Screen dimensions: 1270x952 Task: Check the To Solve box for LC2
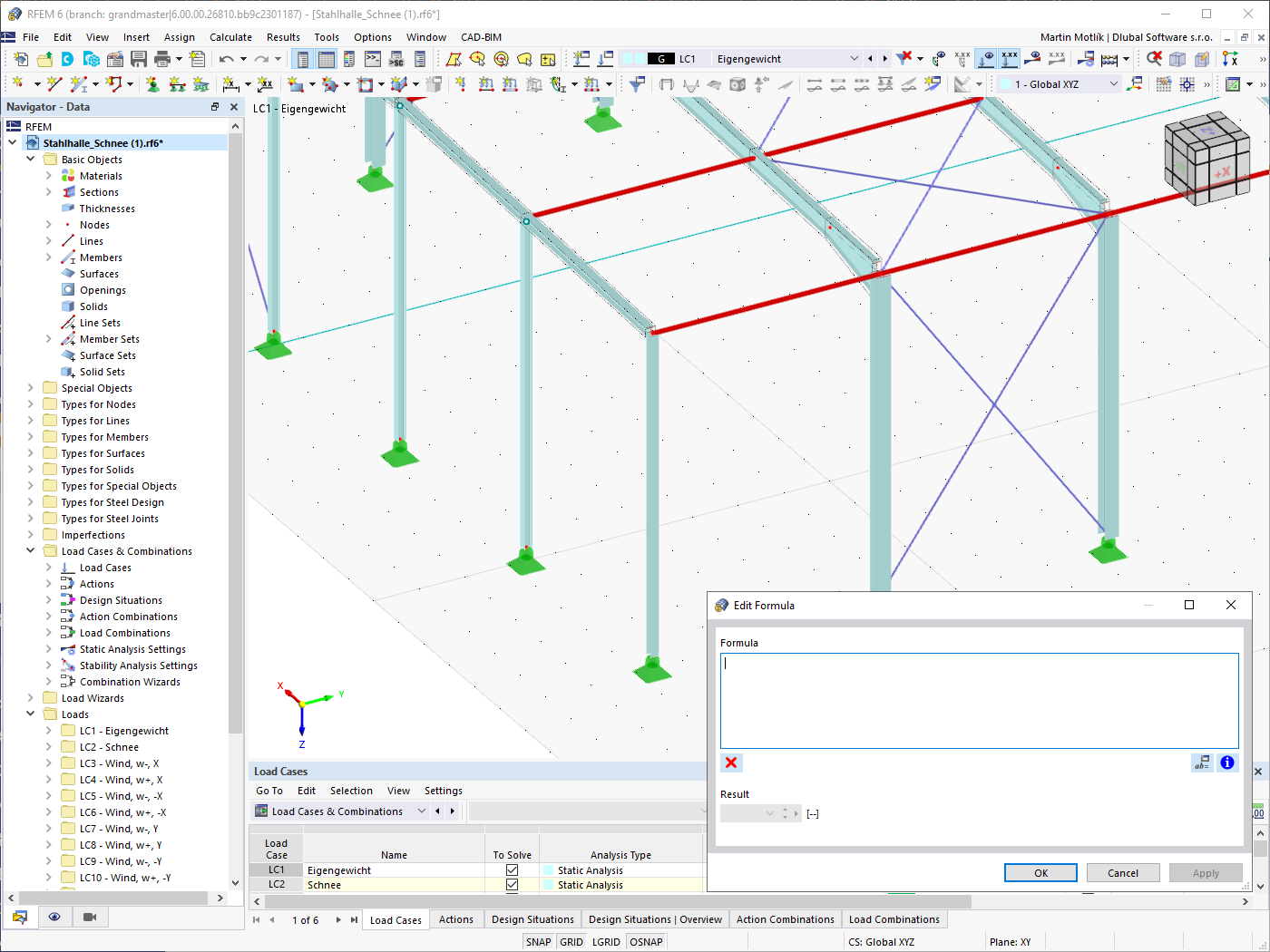(512, 884)
